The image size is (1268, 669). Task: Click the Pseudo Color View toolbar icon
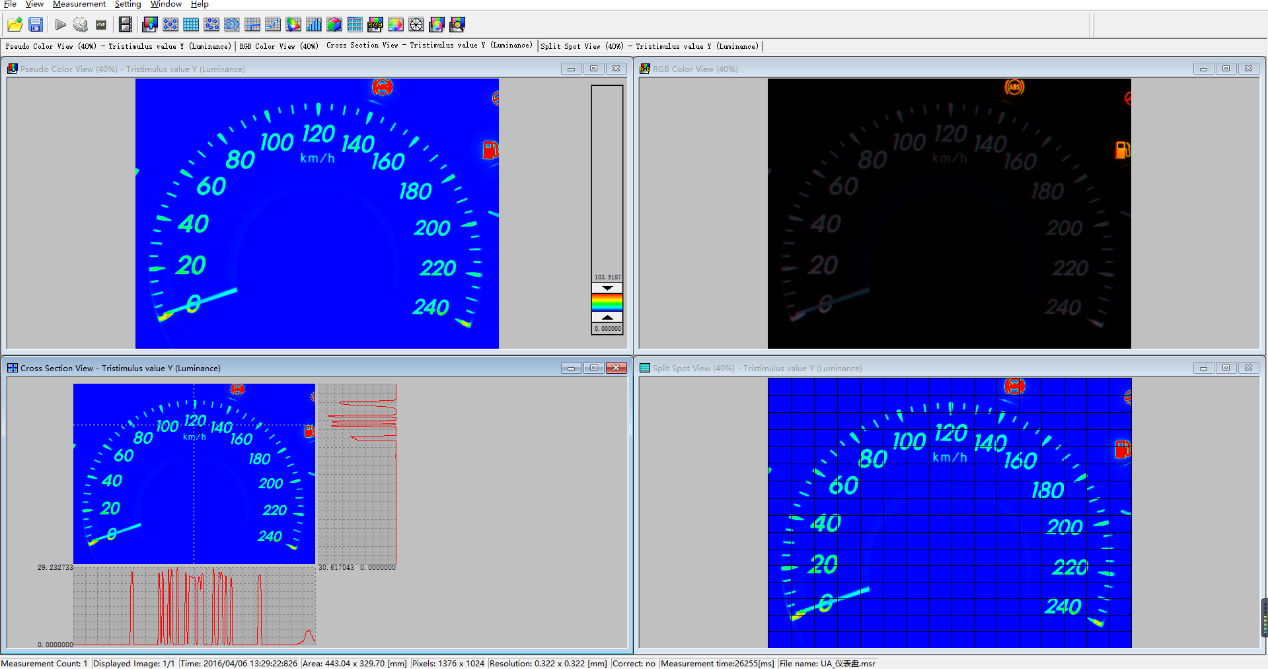[x=150, y=24]
